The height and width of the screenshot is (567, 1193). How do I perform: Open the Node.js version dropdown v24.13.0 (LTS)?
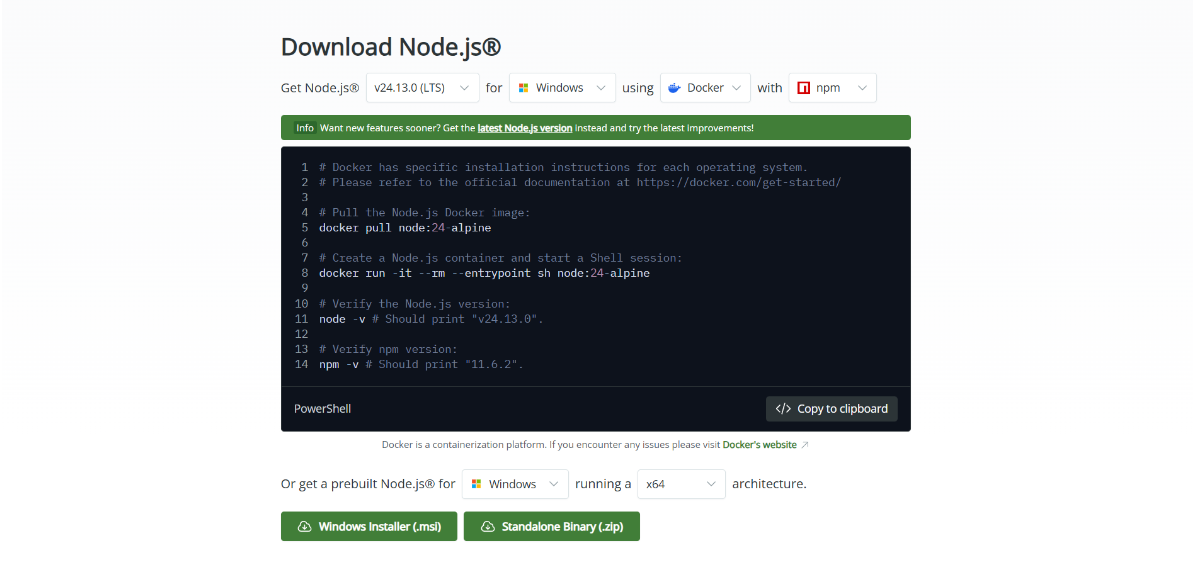point(422,88)
